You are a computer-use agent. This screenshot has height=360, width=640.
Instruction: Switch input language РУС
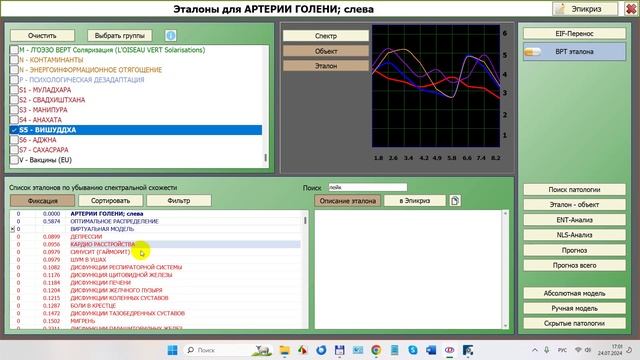562,350
